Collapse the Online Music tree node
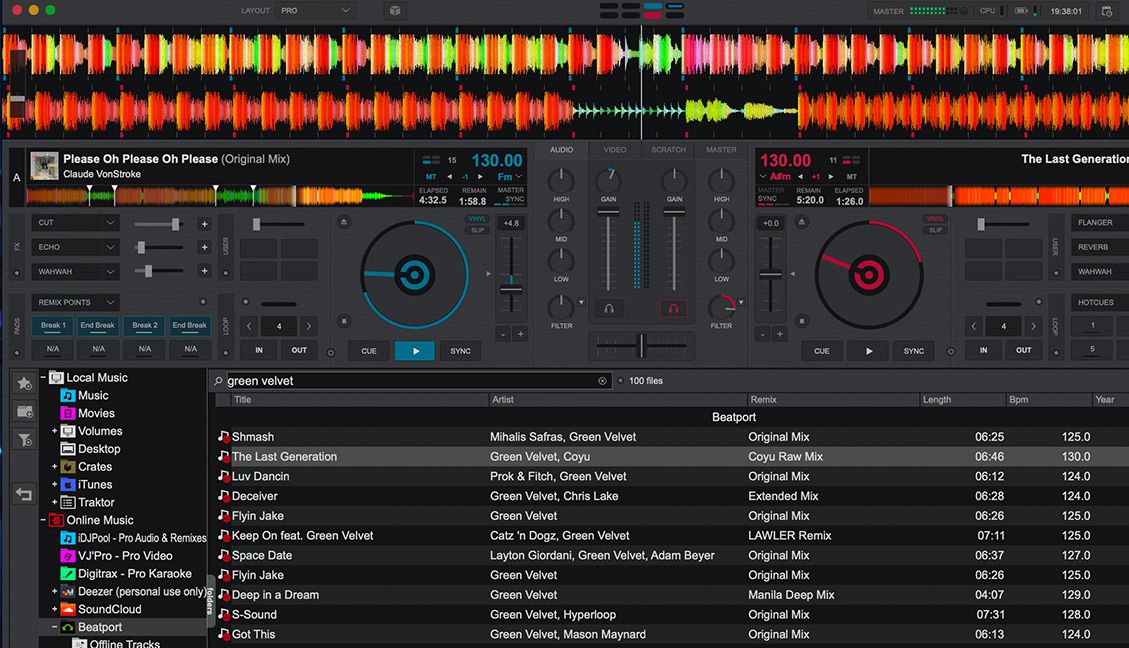 click(x=43, y=520)
